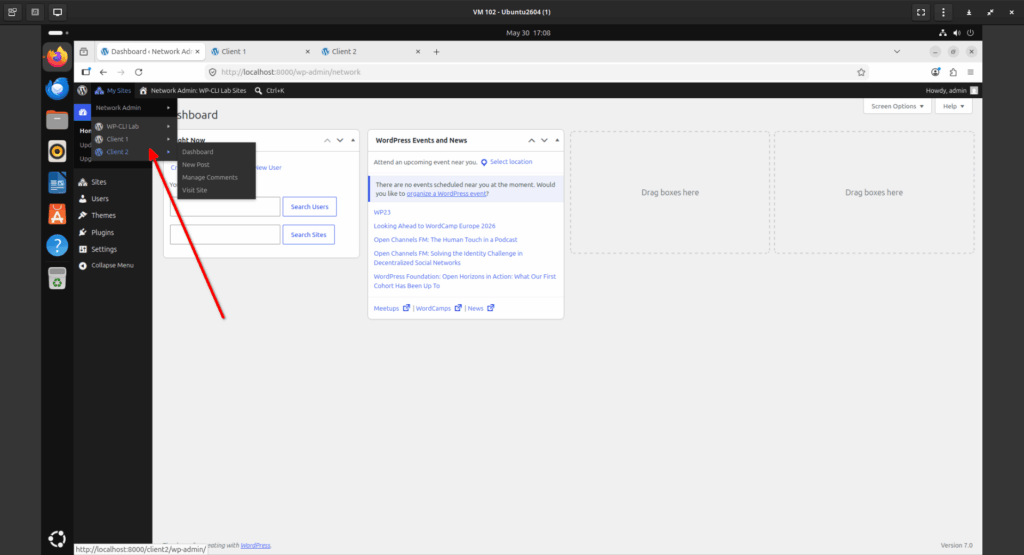1024x555 pixels.
Task: Expand the Help dropdown
Action: (x=953, y=106)
